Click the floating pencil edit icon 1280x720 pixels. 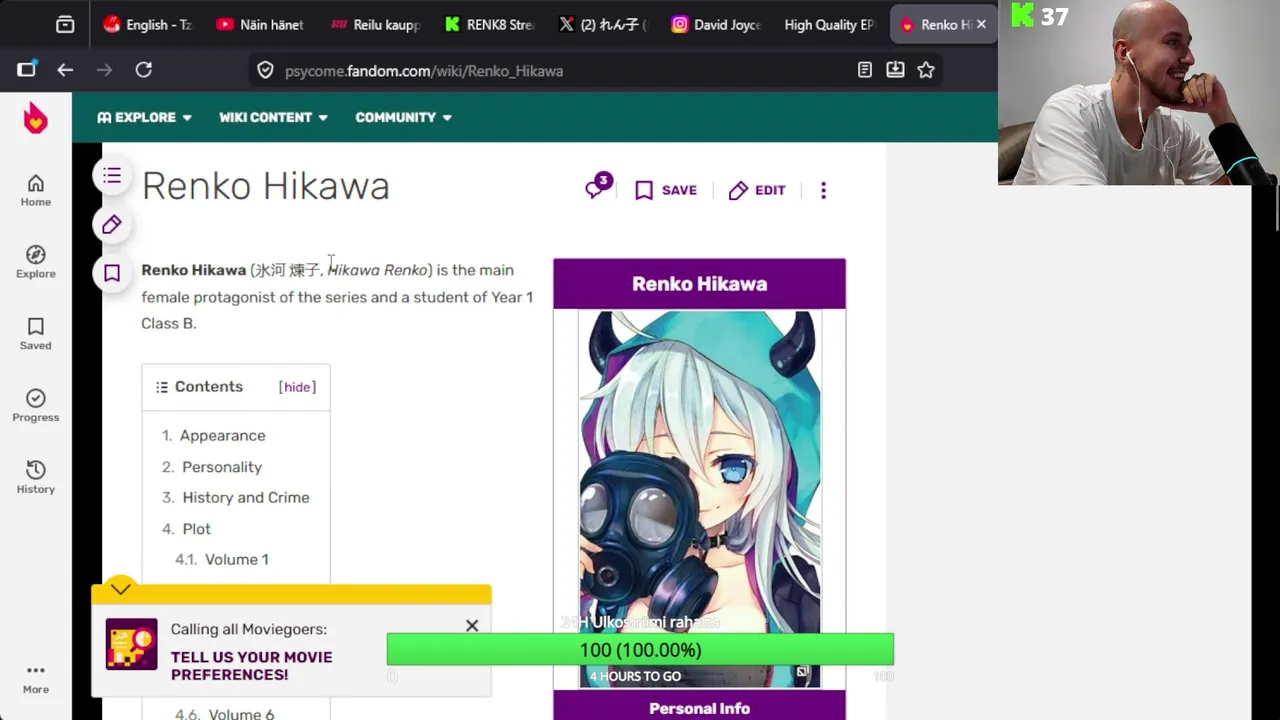coord(112,224)
